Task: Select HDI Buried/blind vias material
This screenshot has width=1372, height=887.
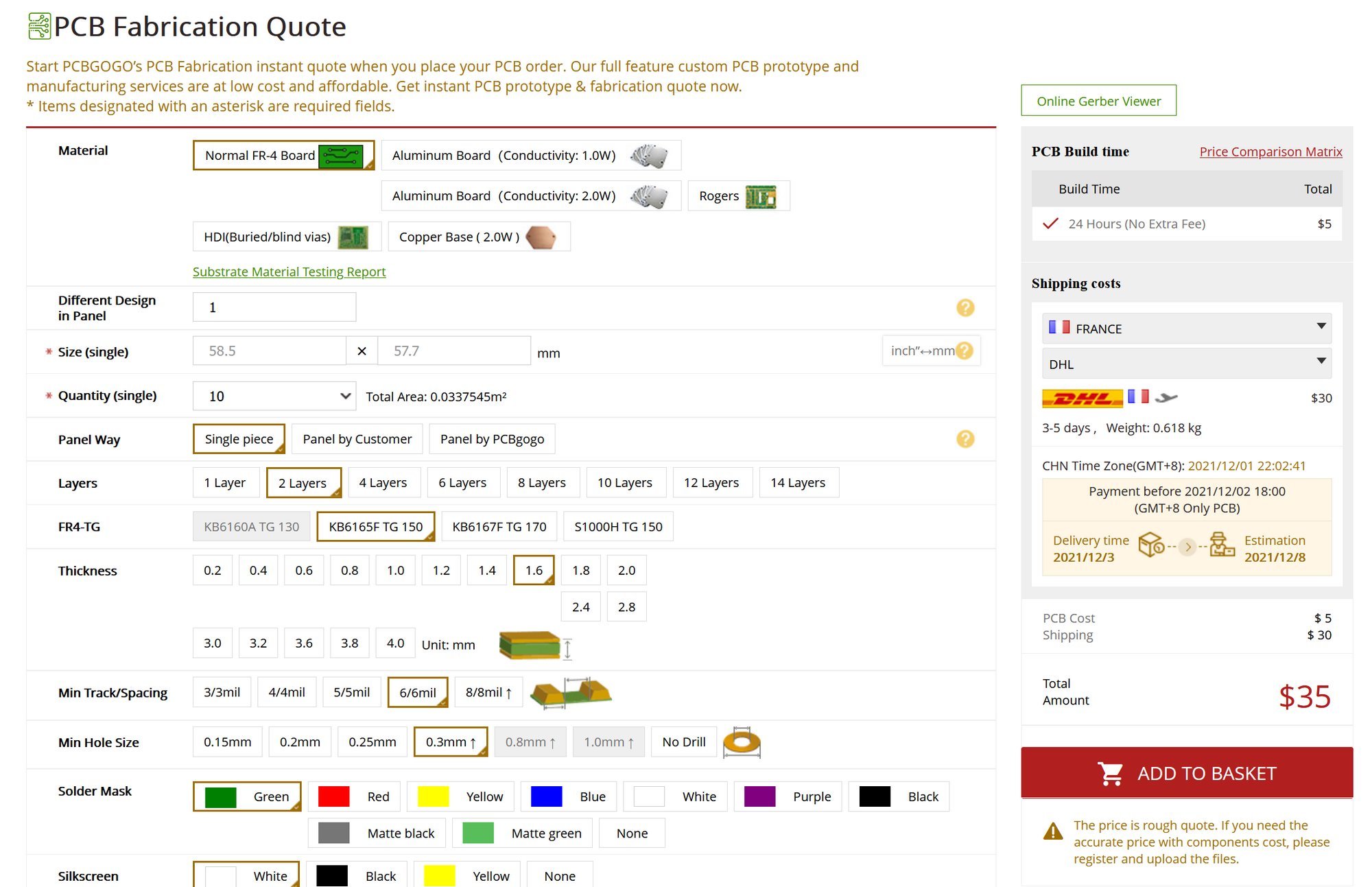Action: tap(287, 237)
